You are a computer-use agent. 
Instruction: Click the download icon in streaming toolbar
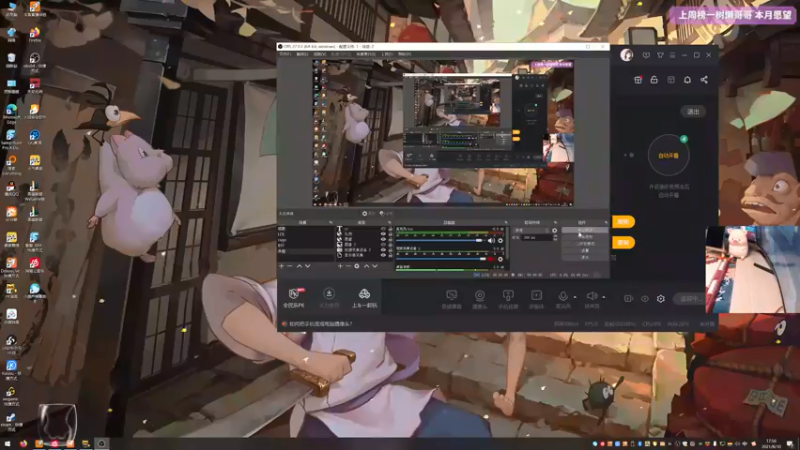pyautogui.click(x=329, y=293)
